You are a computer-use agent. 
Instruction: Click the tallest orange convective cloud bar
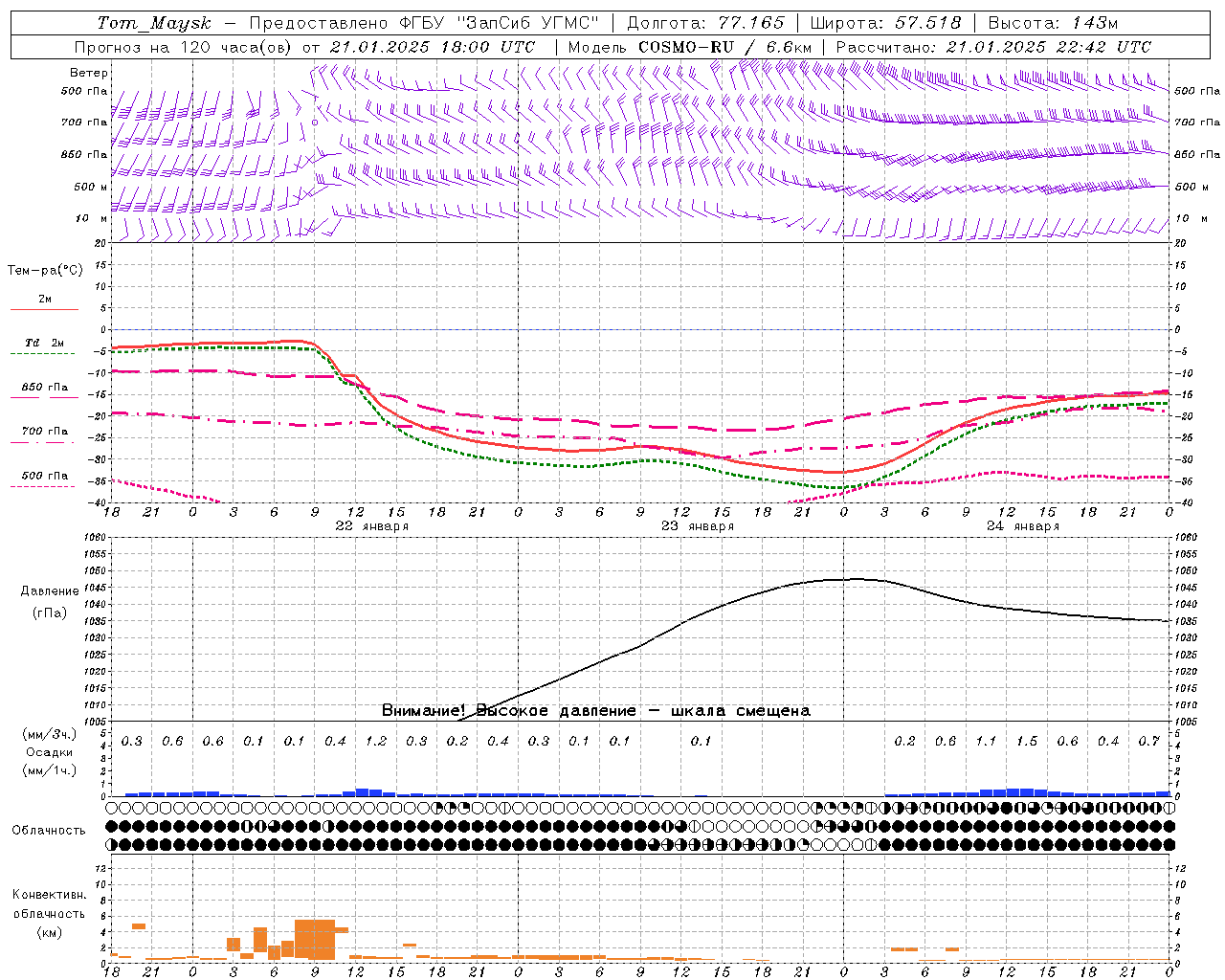point(315,940)
